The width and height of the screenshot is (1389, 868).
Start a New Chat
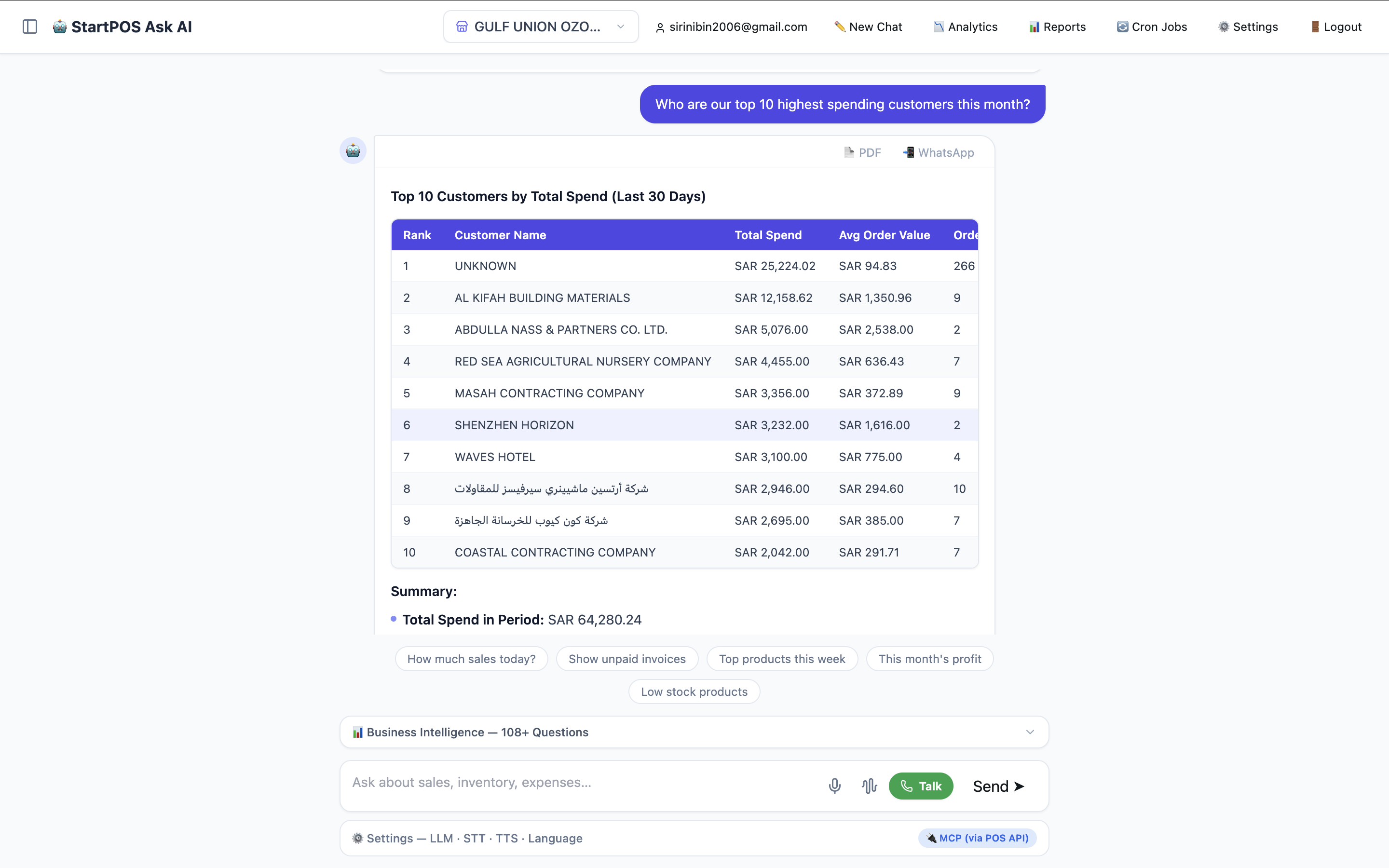pyautogui.click(x=868, y=27)
